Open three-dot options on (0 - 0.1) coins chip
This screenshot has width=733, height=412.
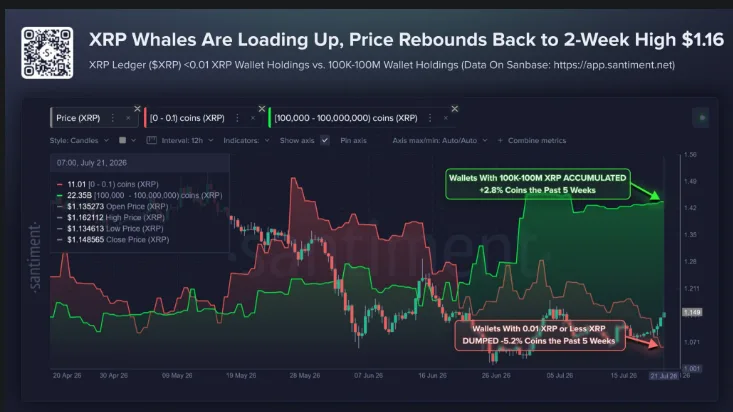[237, 118]
